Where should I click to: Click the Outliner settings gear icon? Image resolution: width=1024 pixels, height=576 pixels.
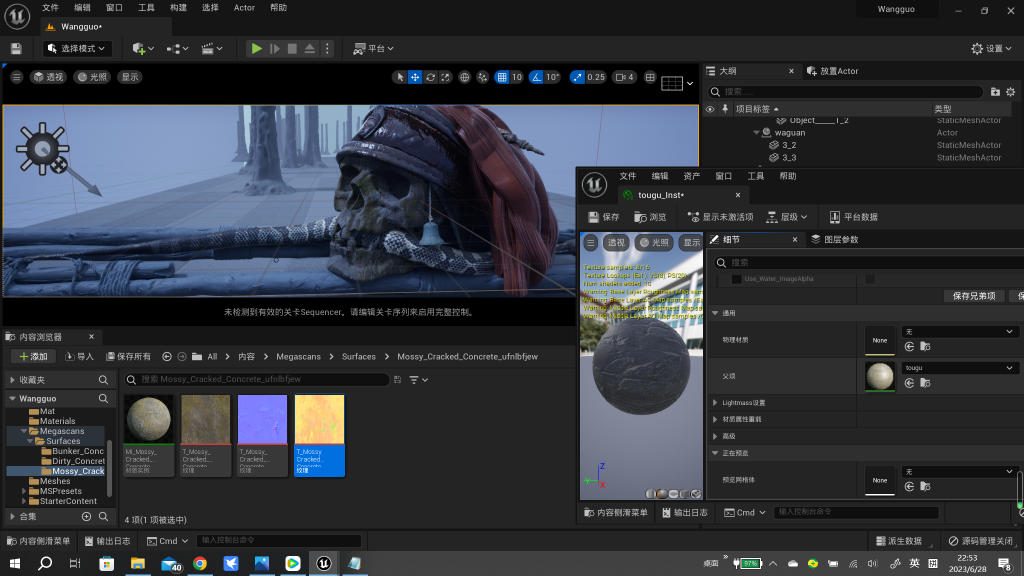[x=1010, y=92]
